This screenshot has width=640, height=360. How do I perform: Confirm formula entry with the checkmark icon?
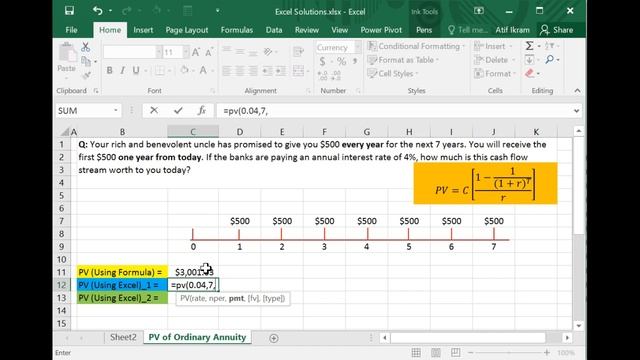click(x=178, y=110)
